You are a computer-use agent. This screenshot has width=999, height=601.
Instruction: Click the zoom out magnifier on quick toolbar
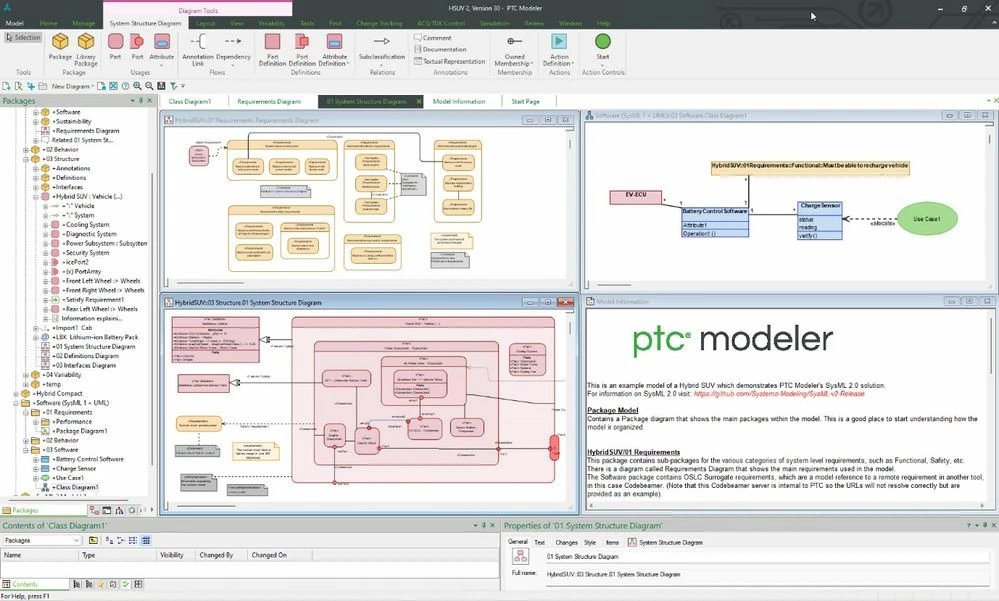click(x=148, y=86)
